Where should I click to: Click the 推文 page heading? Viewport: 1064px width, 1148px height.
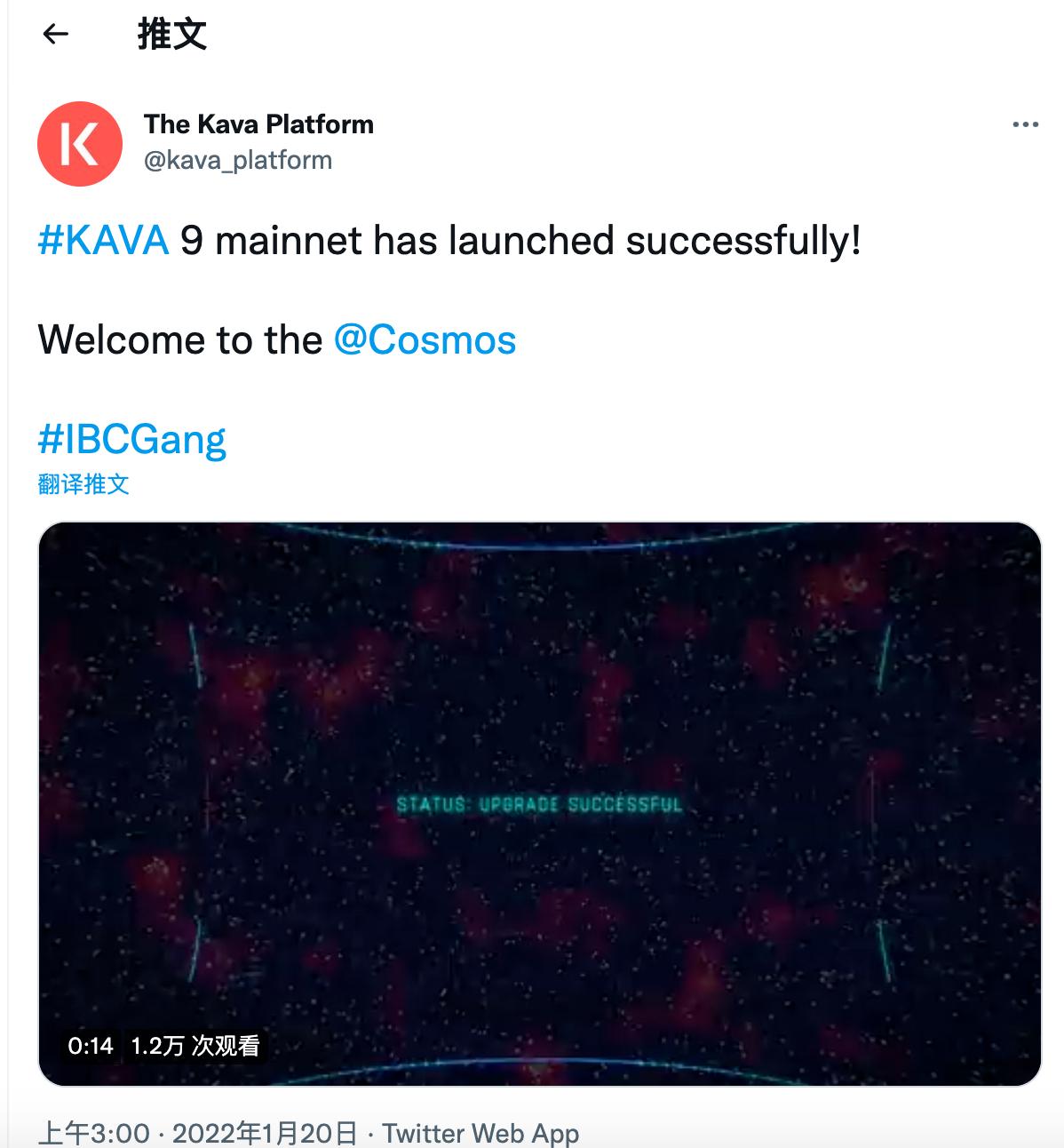(171, 35)
